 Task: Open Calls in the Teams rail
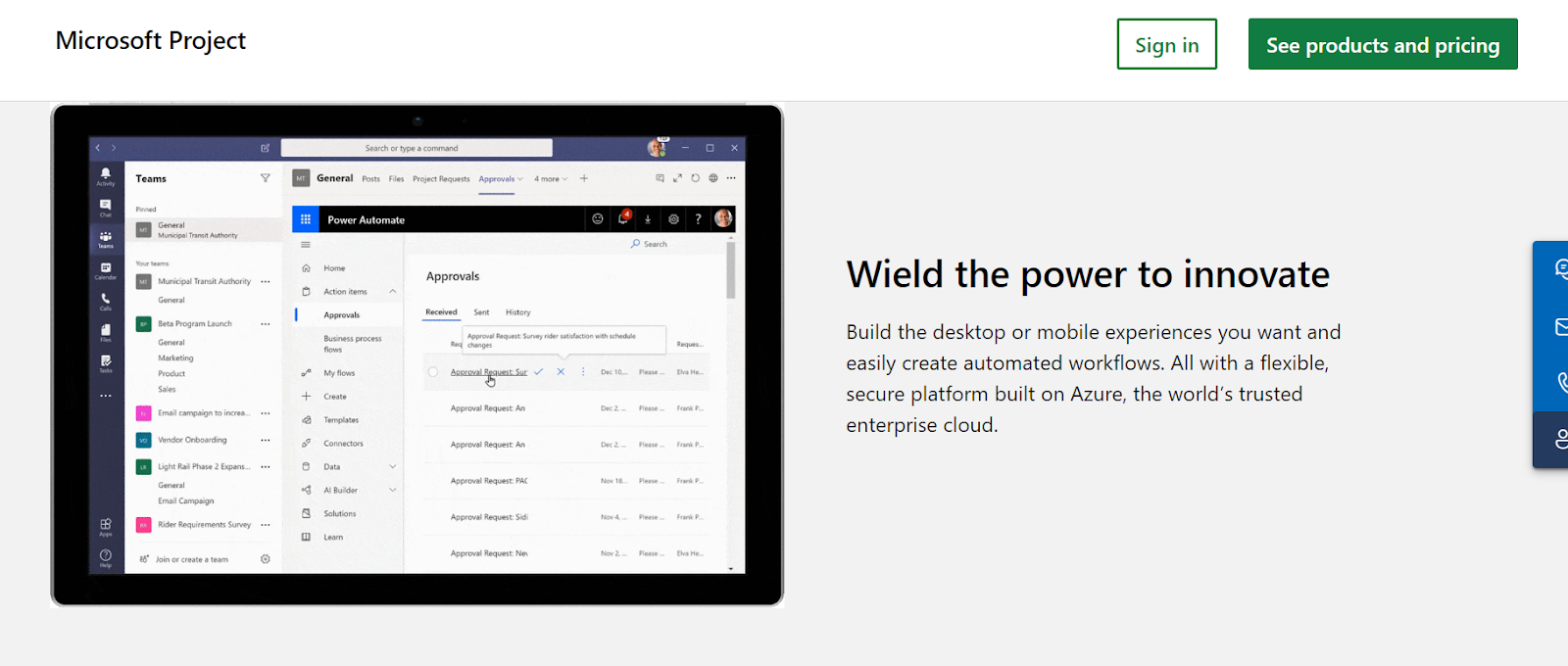tap(106, 302)
